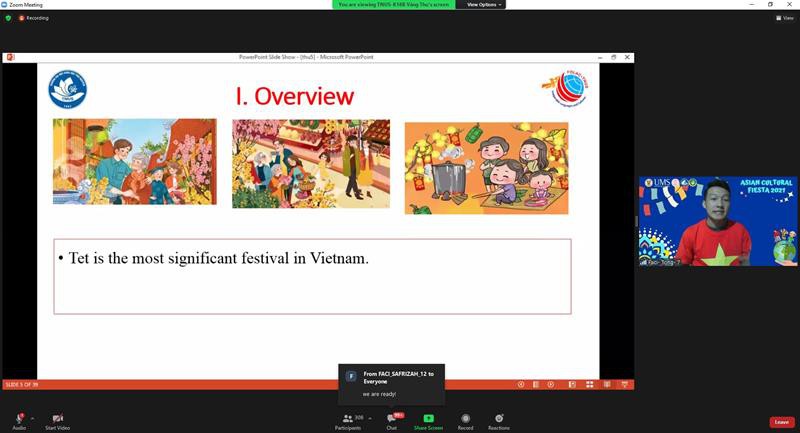Click the Audio microphone icon
The width and height of the screenshot is (800, 433).
[19, 418]
